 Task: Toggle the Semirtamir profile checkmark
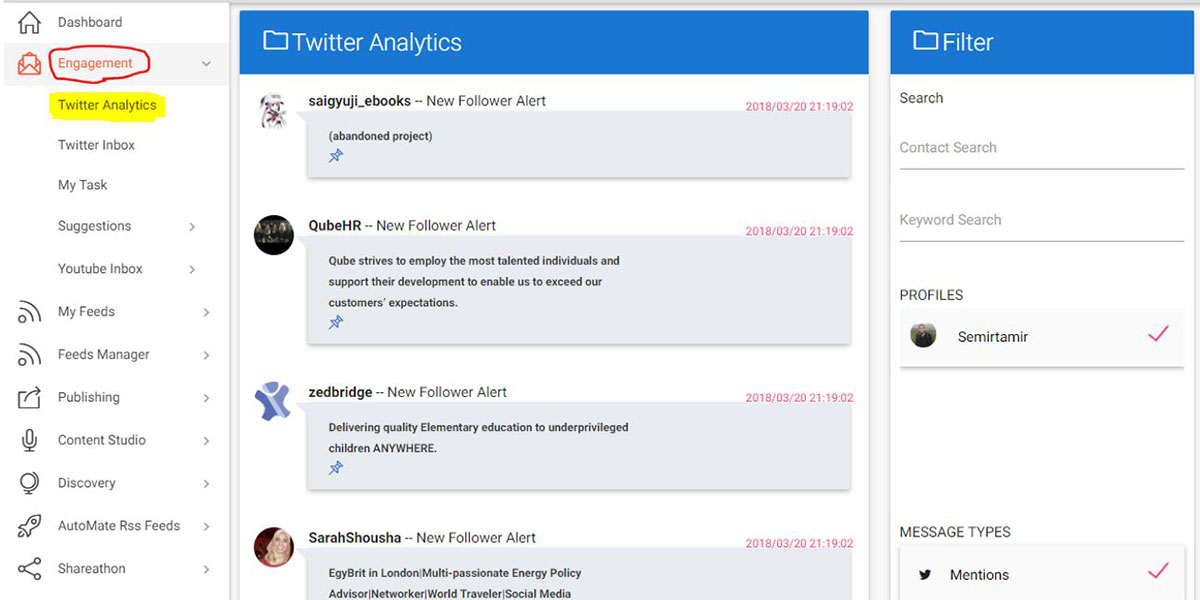click(1158, 335)
